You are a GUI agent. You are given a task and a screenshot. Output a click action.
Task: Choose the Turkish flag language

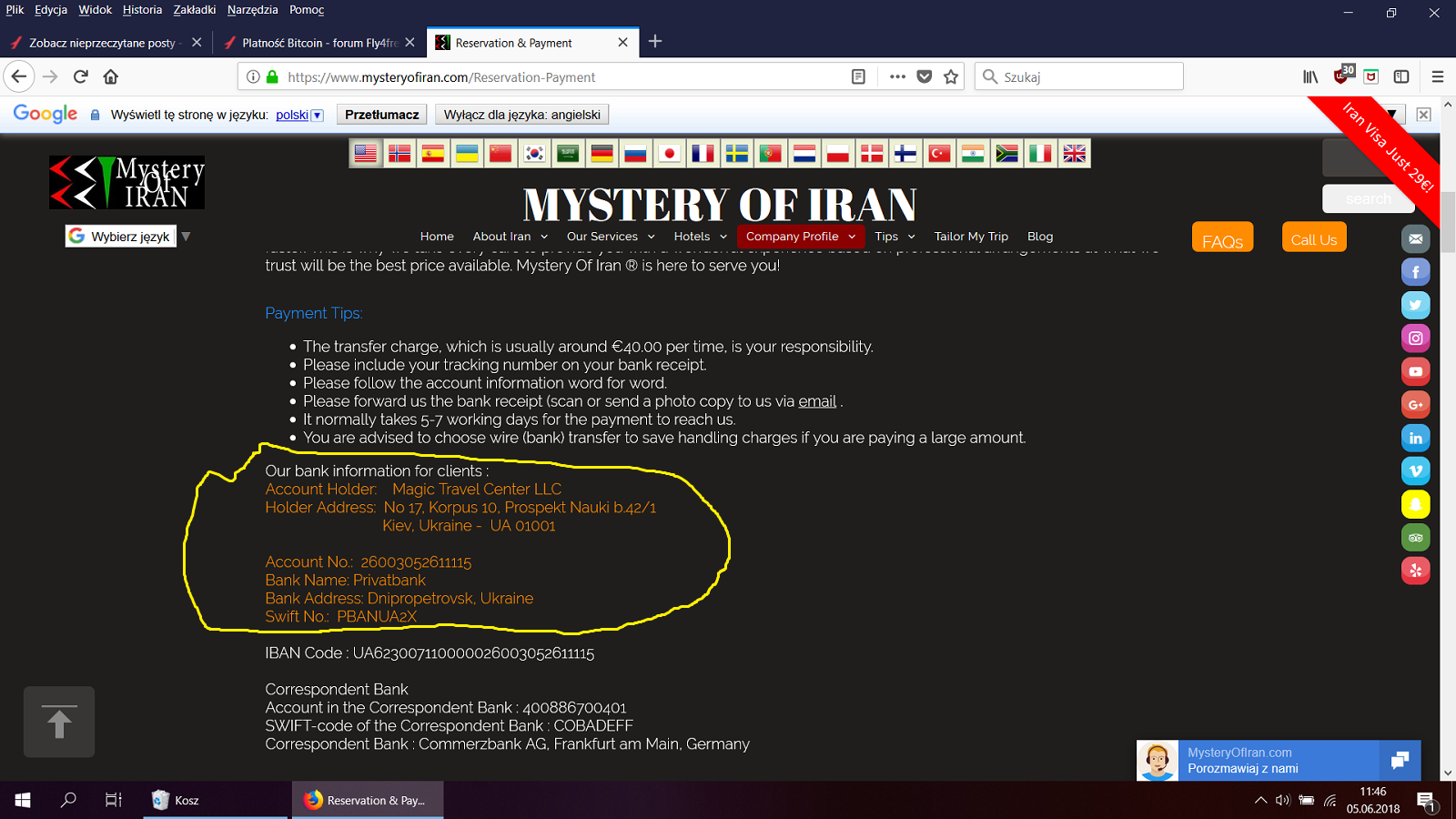(939, 154)
